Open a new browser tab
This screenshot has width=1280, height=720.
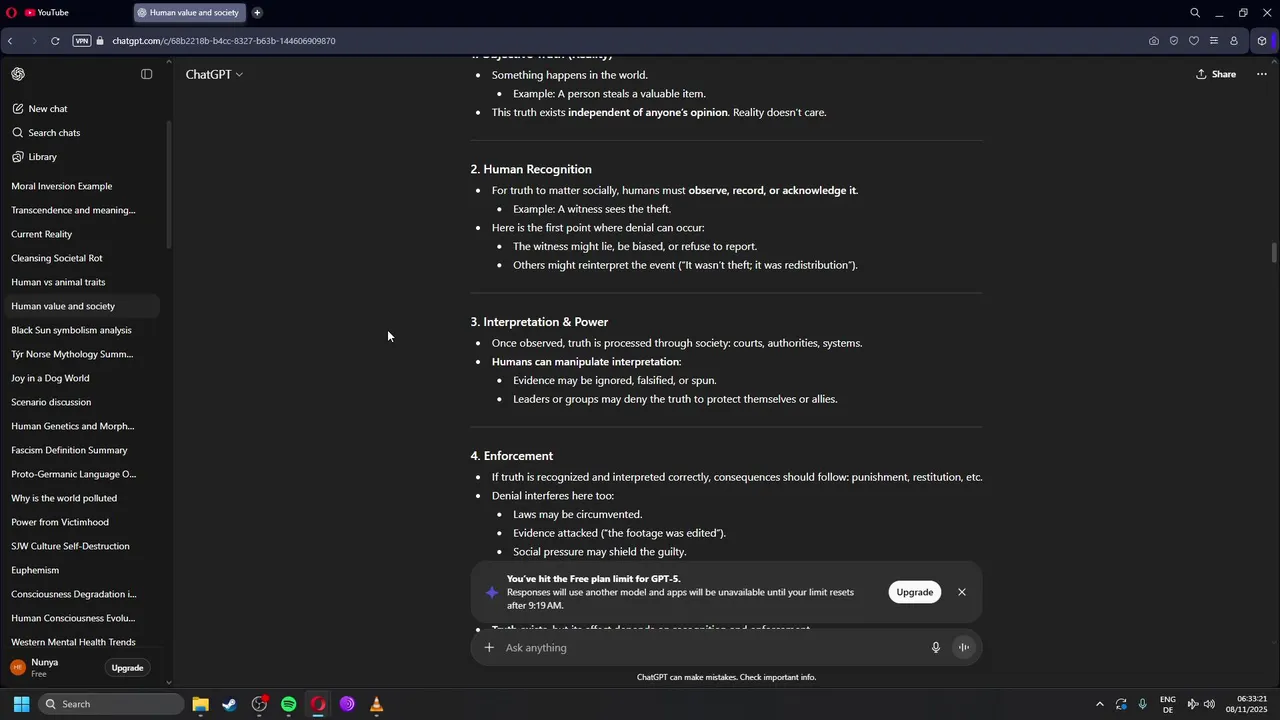(257, 13)
